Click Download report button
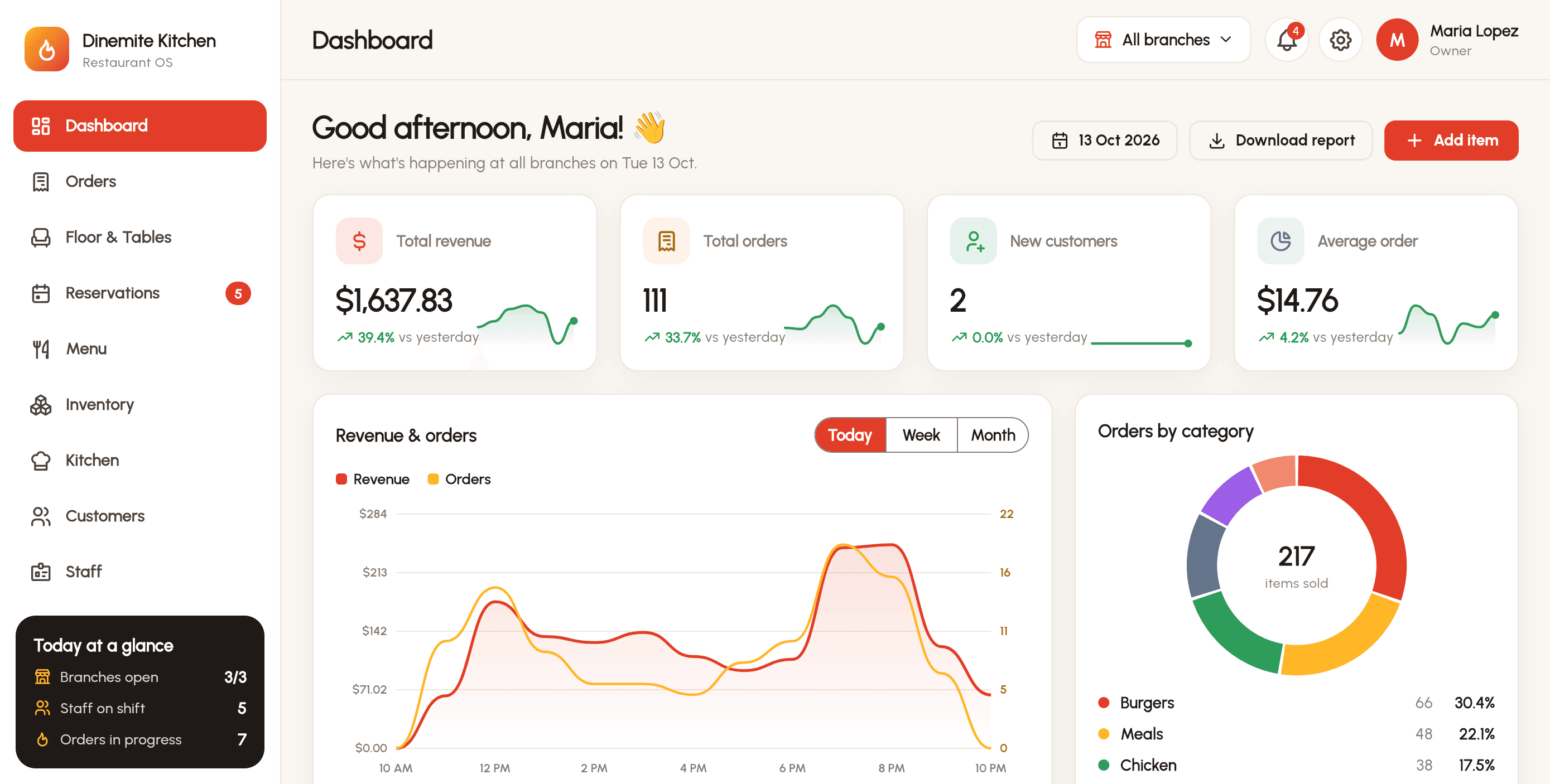The image size is (1550, 784). click(1281, 141)
